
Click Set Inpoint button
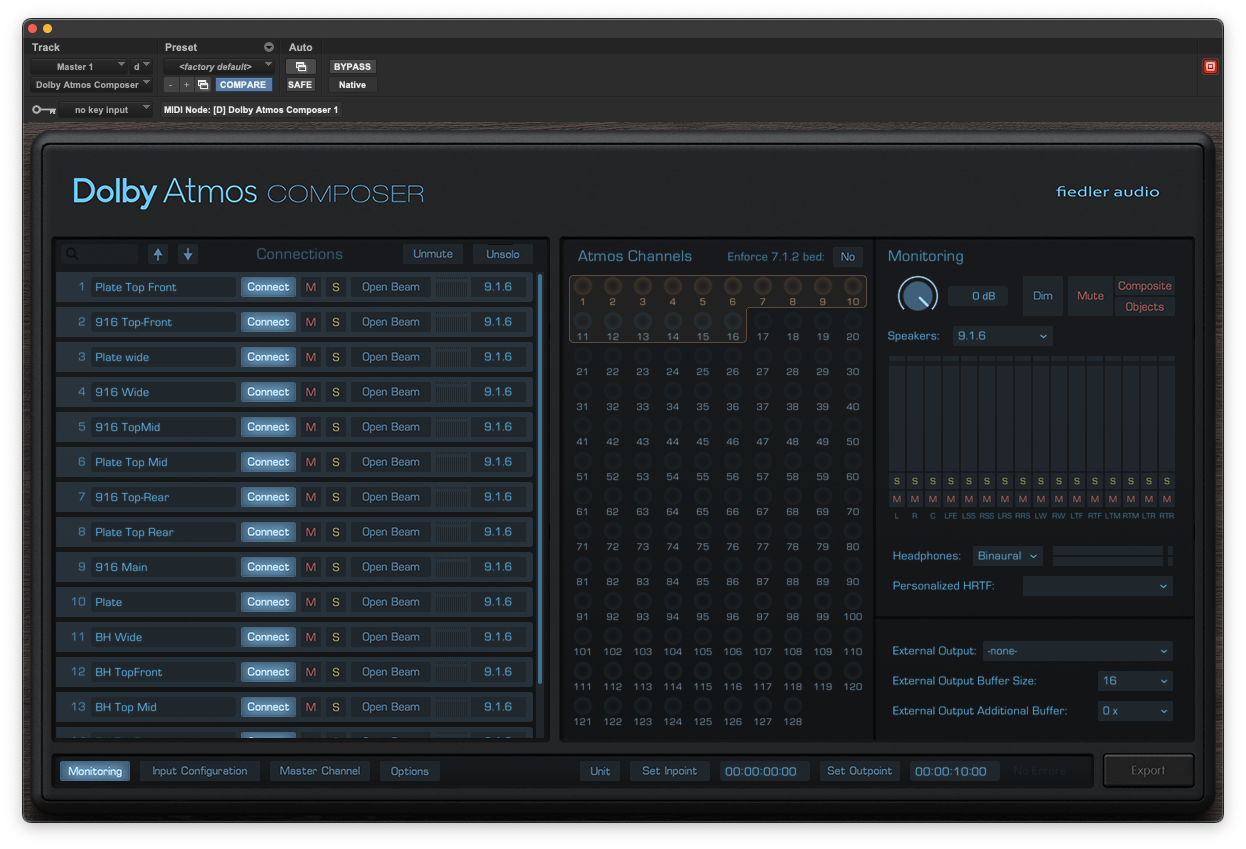coord(670,771)
